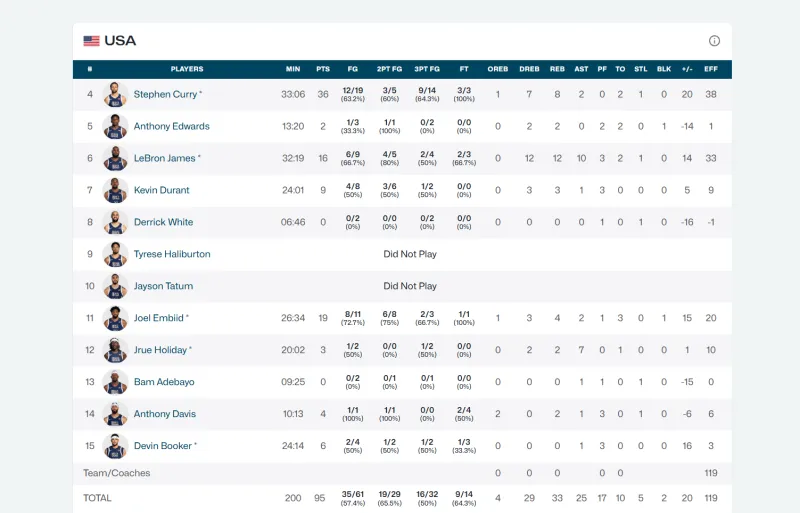Image resolution: width=800 pixels, height=513 pixels.
Task: Click Derrick White's name
Action: [x=163, y=222]
